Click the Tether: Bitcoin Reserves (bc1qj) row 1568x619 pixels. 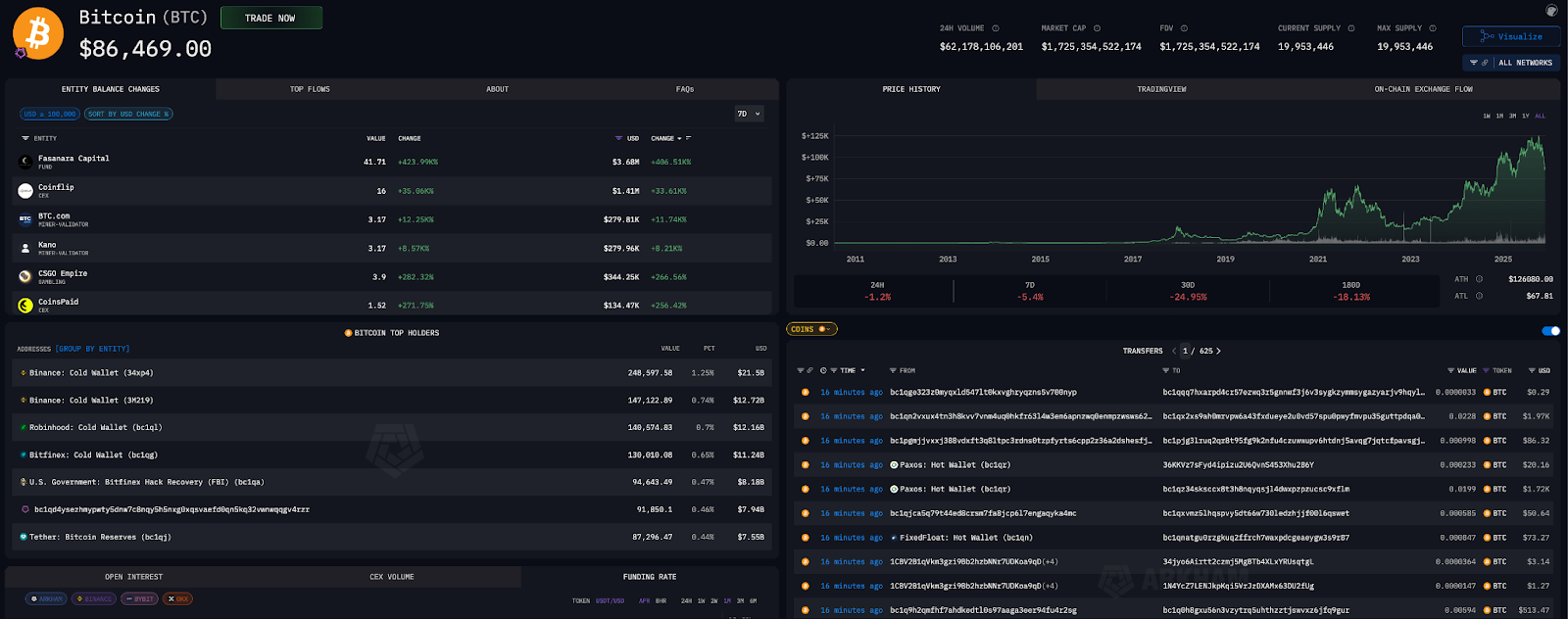click(394, 537)
